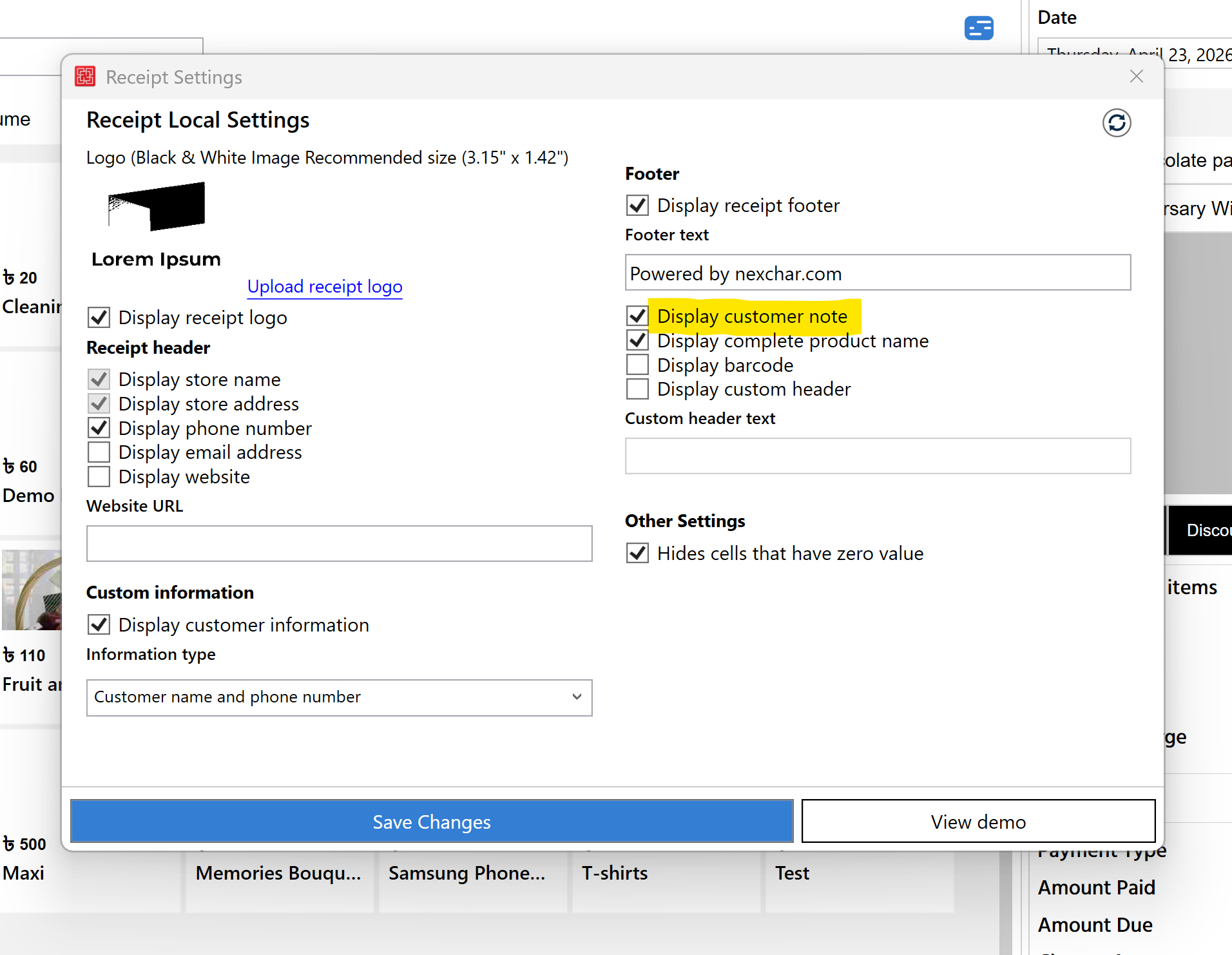Enable Display barcode
1232x955 pixels.
click(x=637, y=364)
